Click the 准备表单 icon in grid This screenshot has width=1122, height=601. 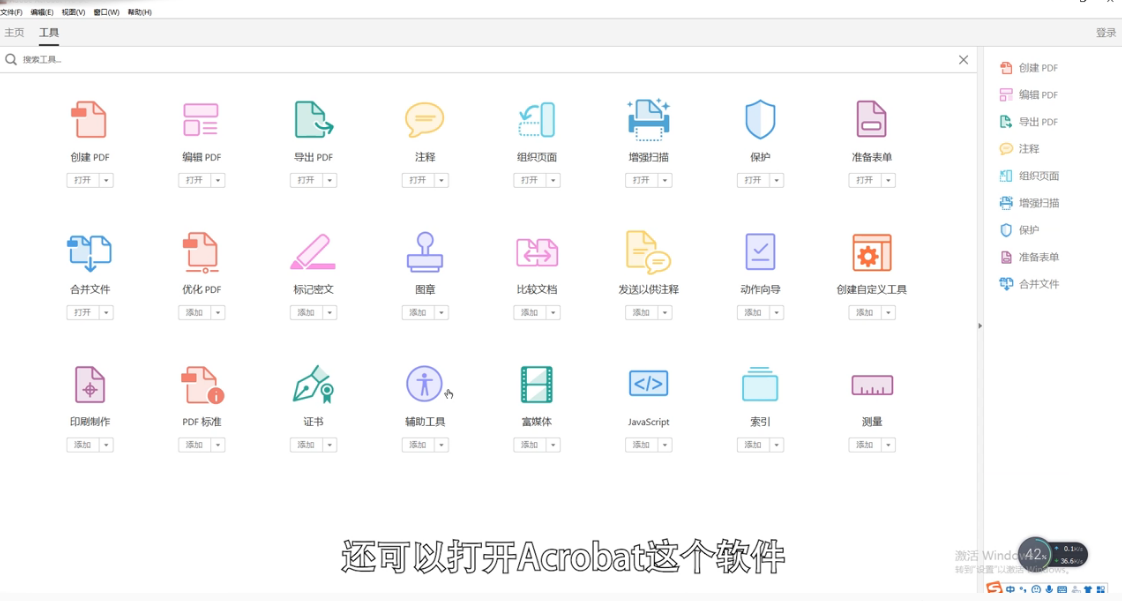click(872, 119)
